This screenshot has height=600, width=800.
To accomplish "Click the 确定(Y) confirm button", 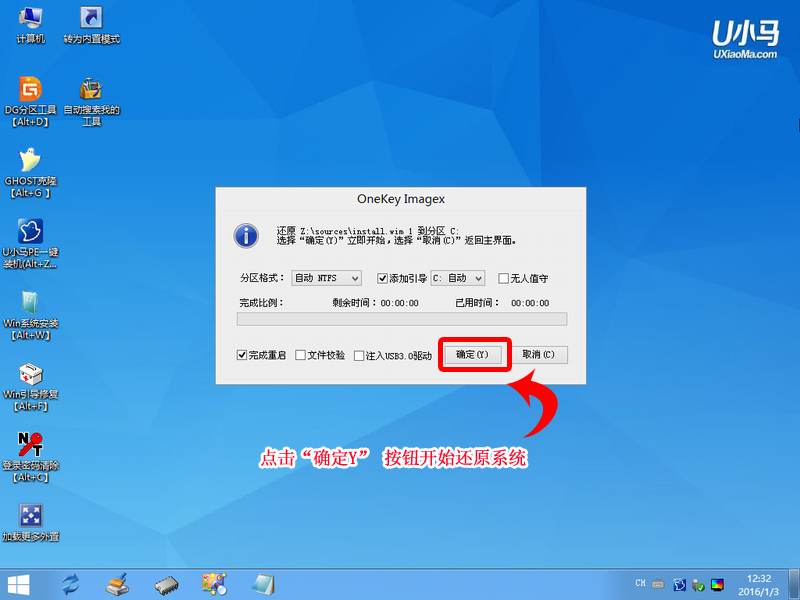I will (x=474, y=354).
